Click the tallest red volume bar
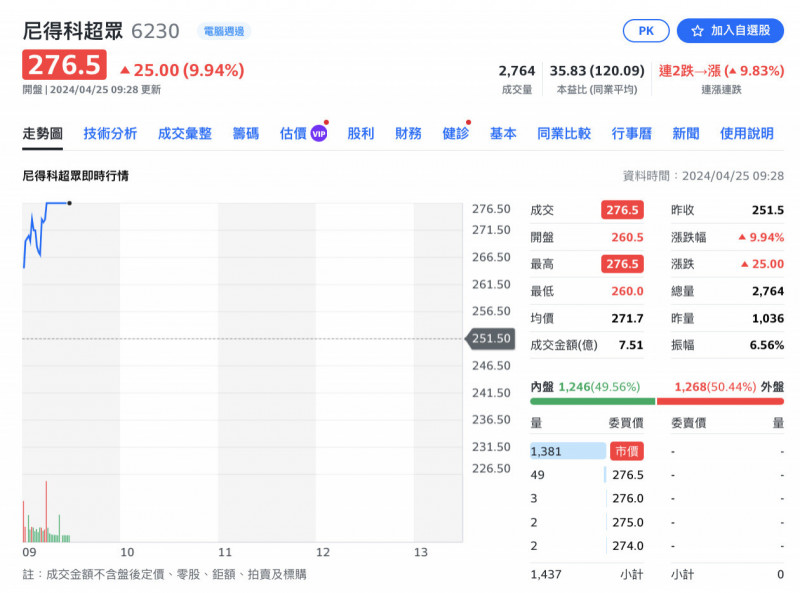The height and width of the screenshot is (593, 800). pos(46,510)
